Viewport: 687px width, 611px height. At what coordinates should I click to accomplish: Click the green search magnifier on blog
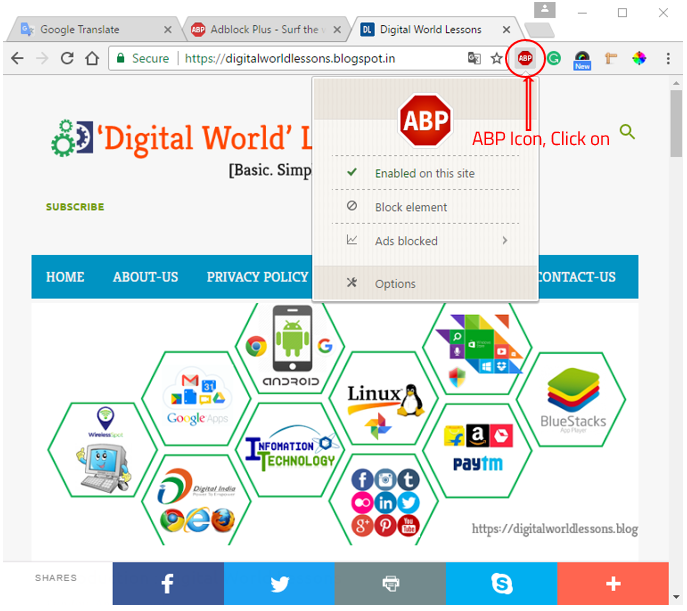tap(627, 131)
